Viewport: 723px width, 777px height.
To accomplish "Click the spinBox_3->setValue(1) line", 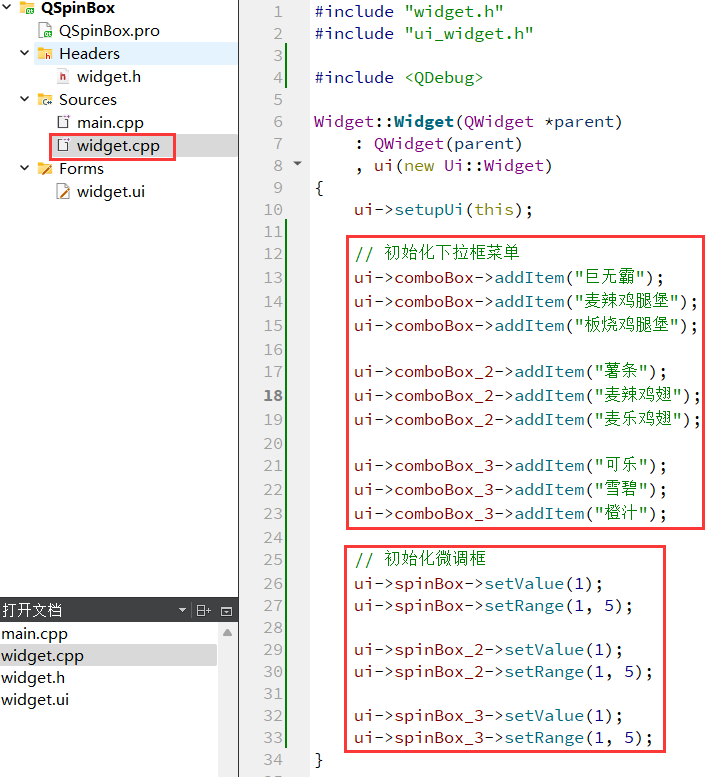I will pyautogui.click(x=488, y=716).
